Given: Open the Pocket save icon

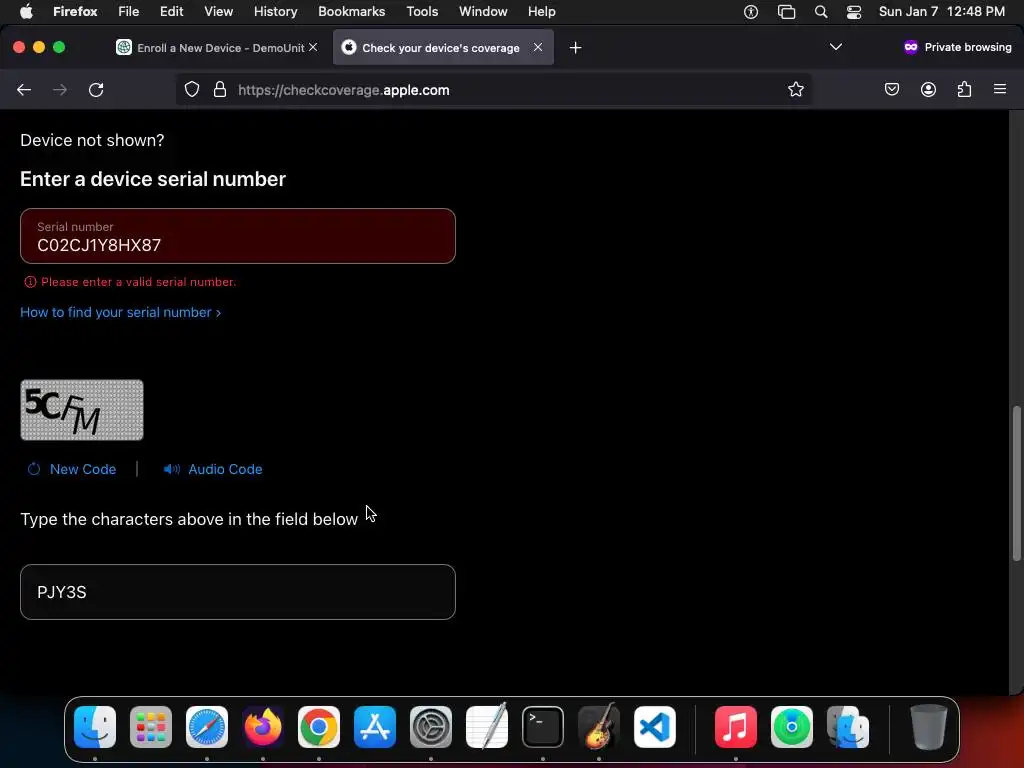Looking at the screenshot, I should coord(891,89).
